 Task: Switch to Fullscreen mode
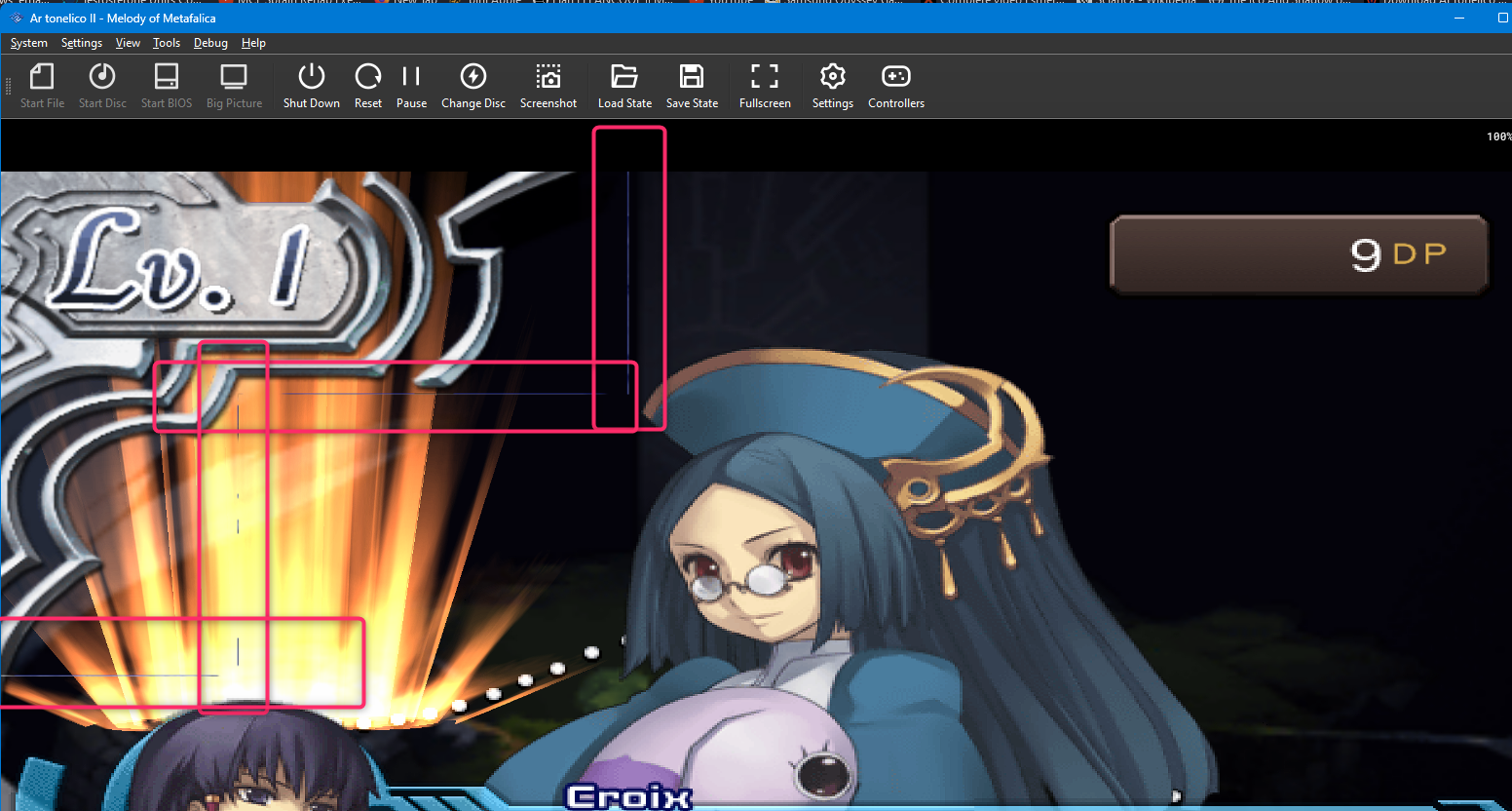765,86
